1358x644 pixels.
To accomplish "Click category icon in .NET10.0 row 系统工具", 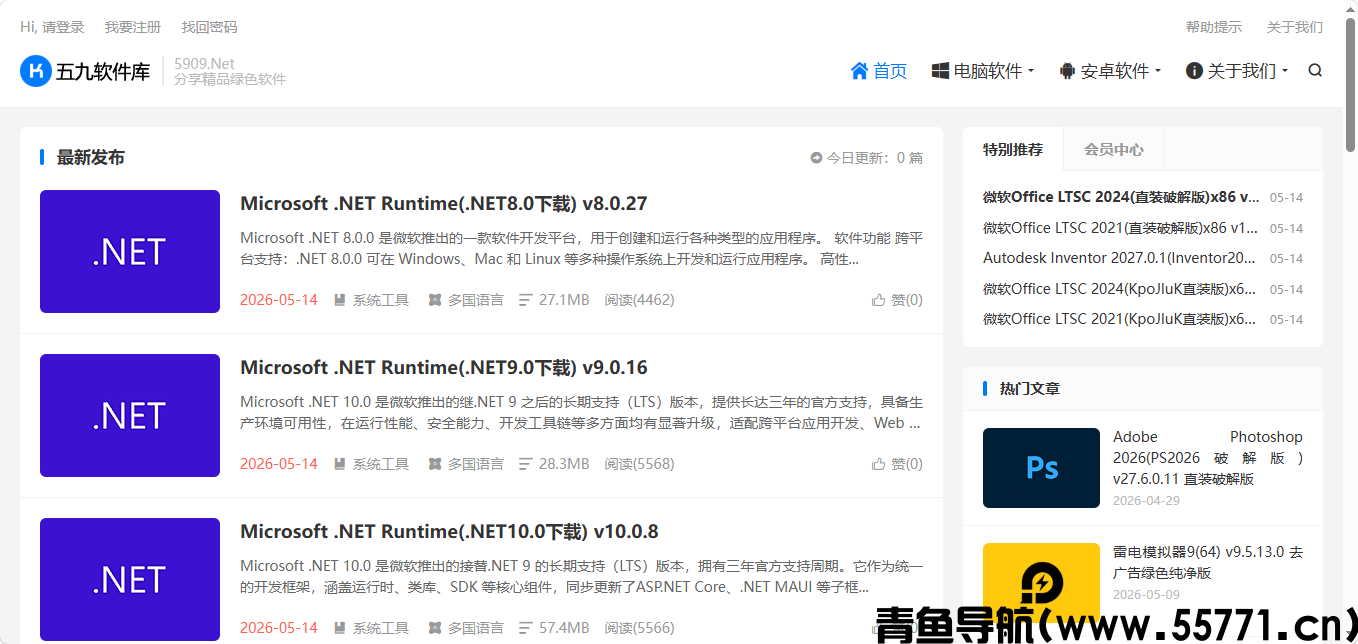I will pyautogui.click(x=340, y=628).
